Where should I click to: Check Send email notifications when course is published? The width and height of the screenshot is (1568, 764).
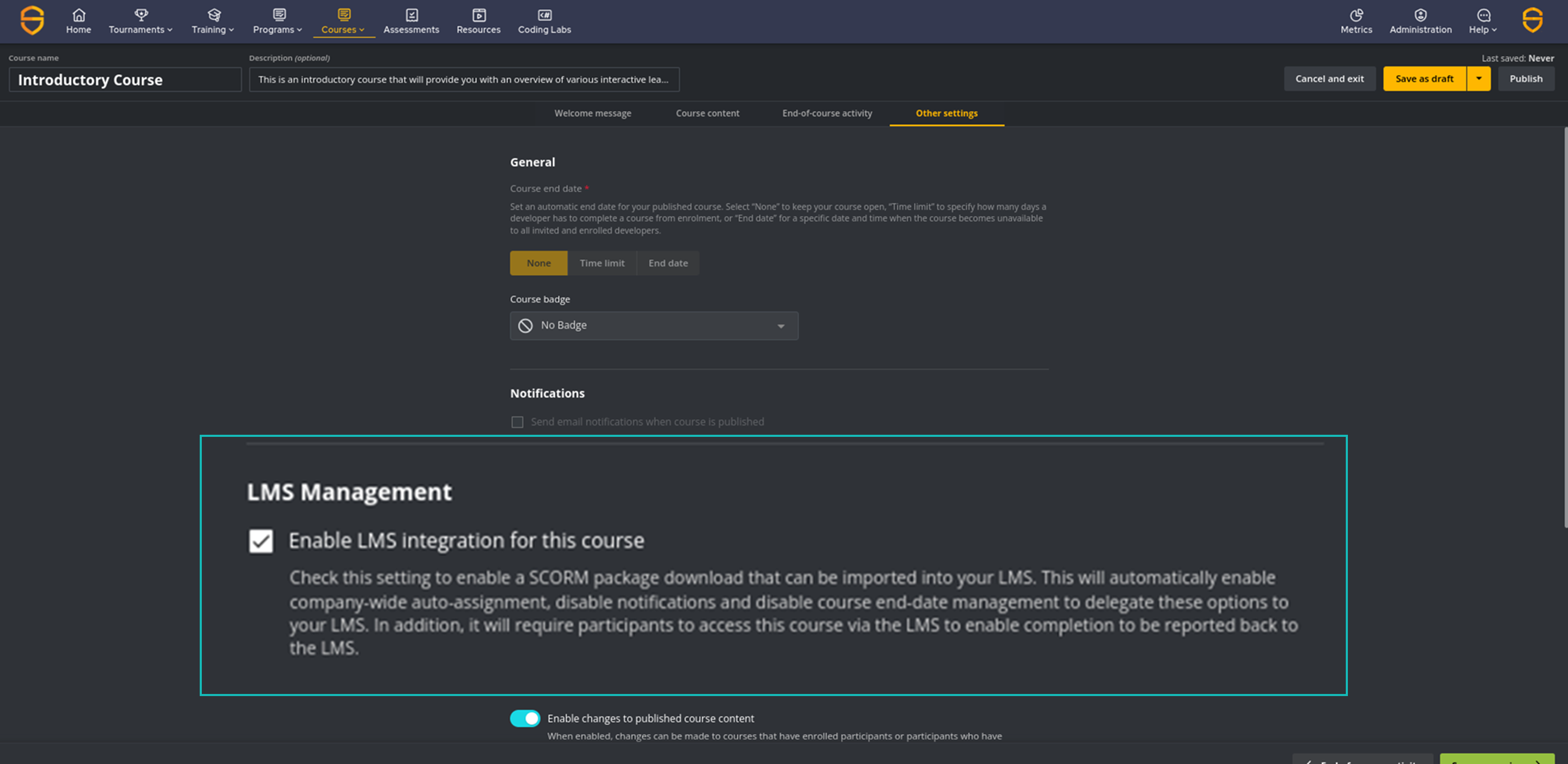pyautogui.click(x=517, y=422)
